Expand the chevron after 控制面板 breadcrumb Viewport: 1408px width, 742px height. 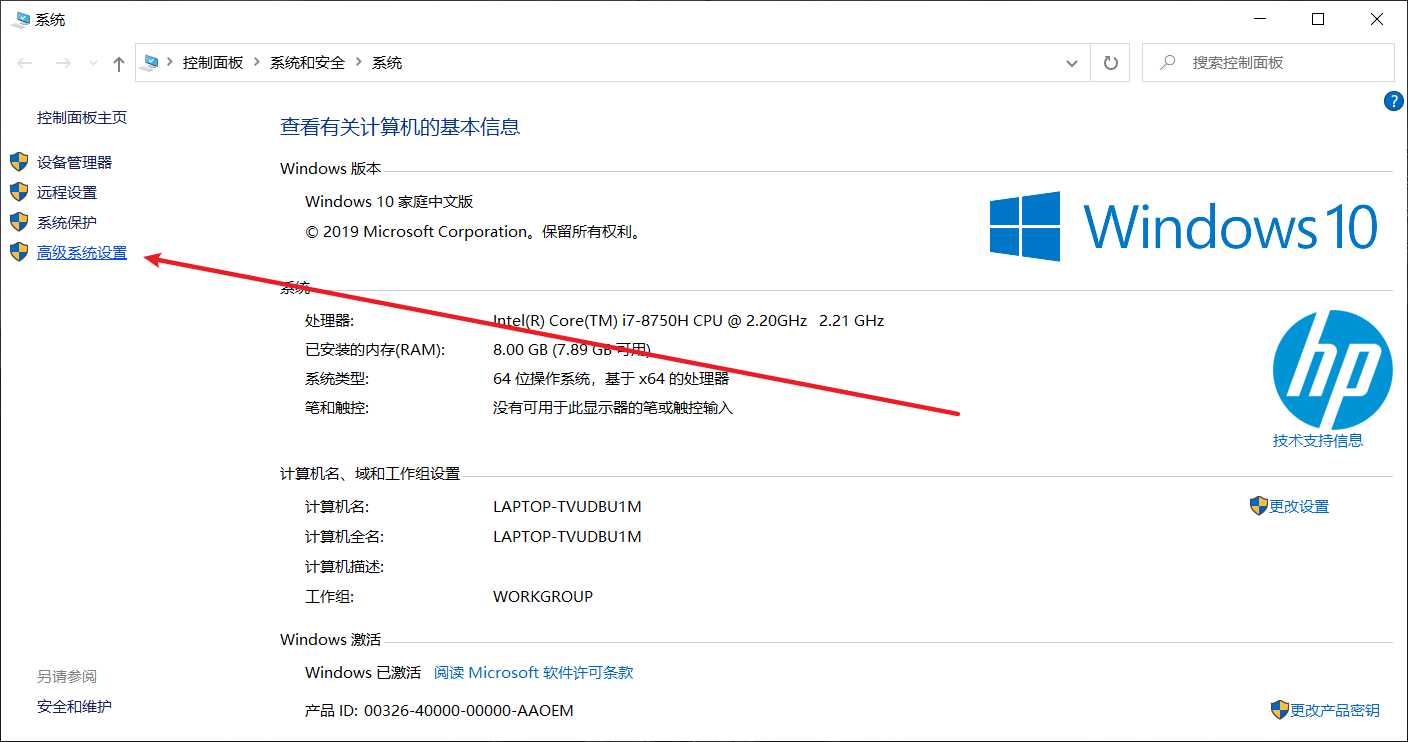tap(257, 62)
